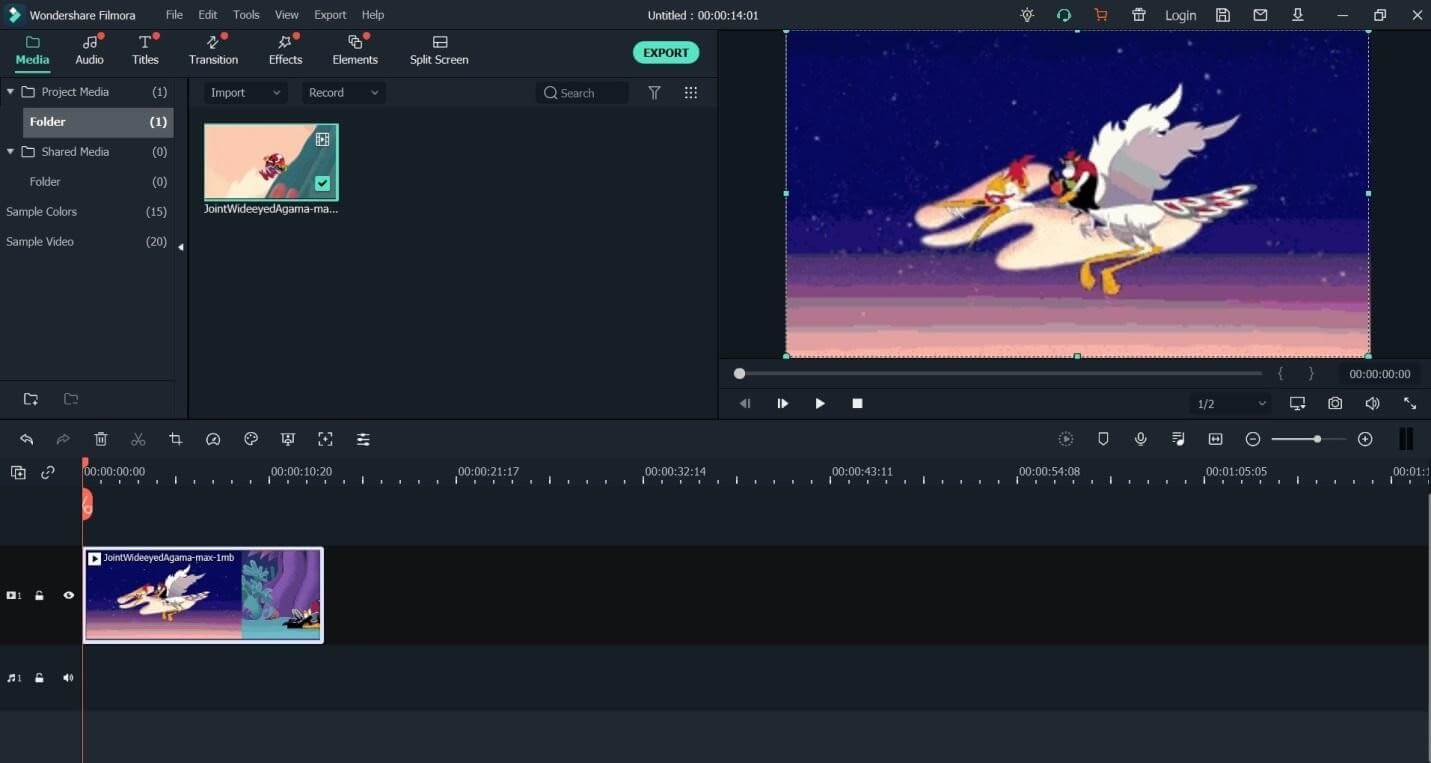
Task: Open the Import dropdown
Action: [x=246, y=93]
